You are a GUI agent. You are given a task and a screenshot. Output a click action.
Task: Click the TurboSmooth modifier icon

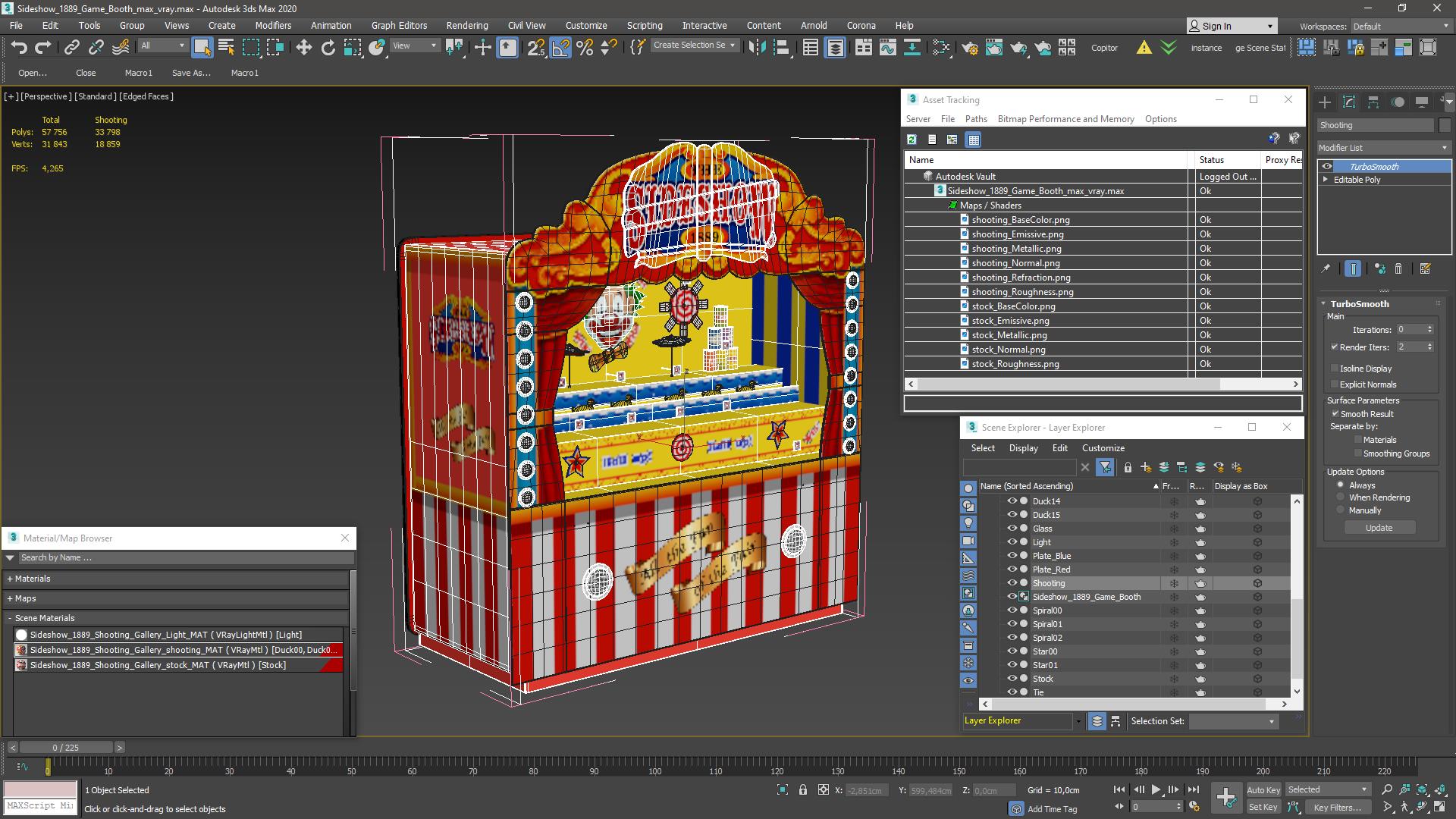pos(1325,166)
